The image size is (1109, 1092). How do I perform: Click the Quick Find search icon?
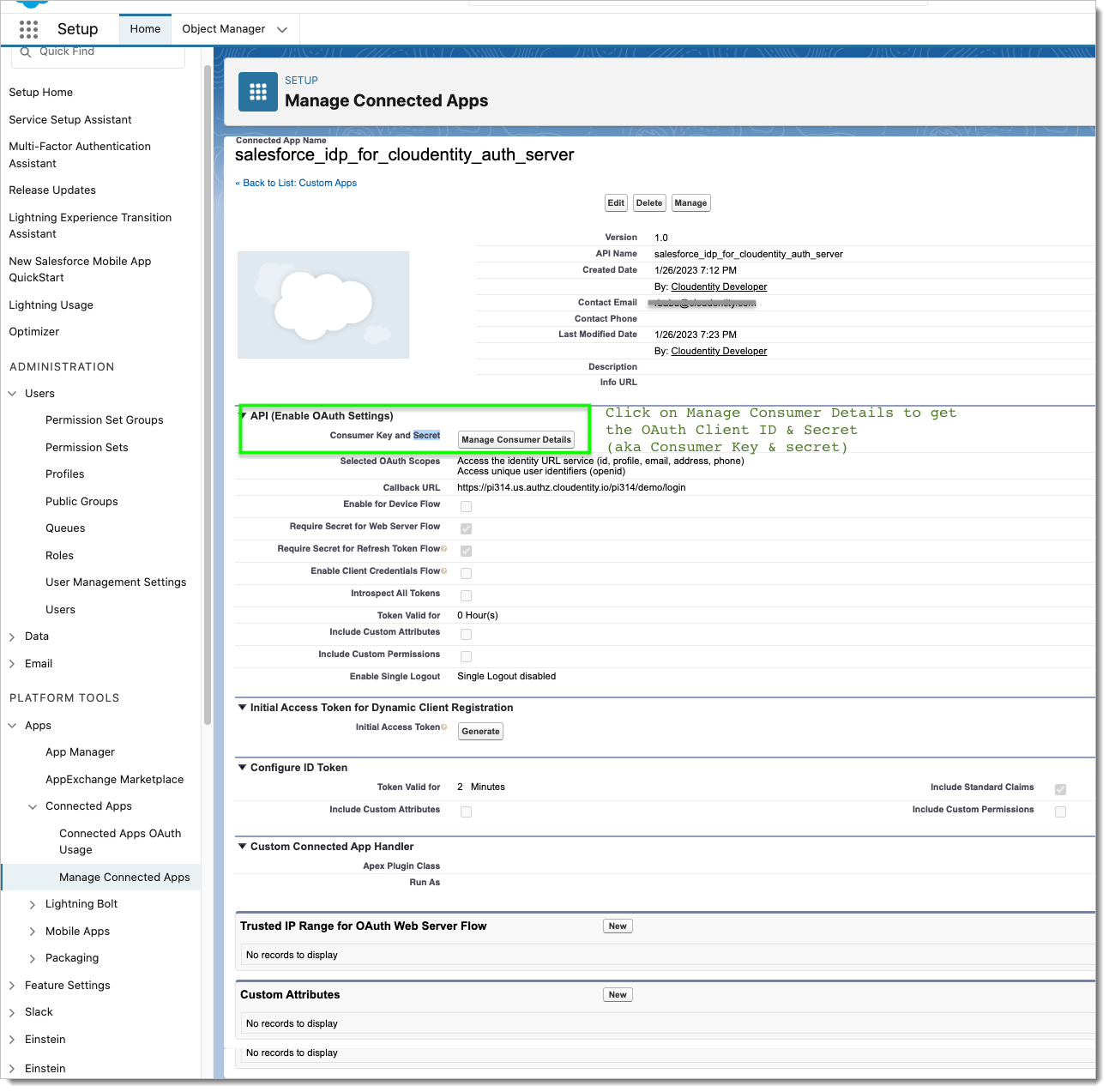(26, 51)
